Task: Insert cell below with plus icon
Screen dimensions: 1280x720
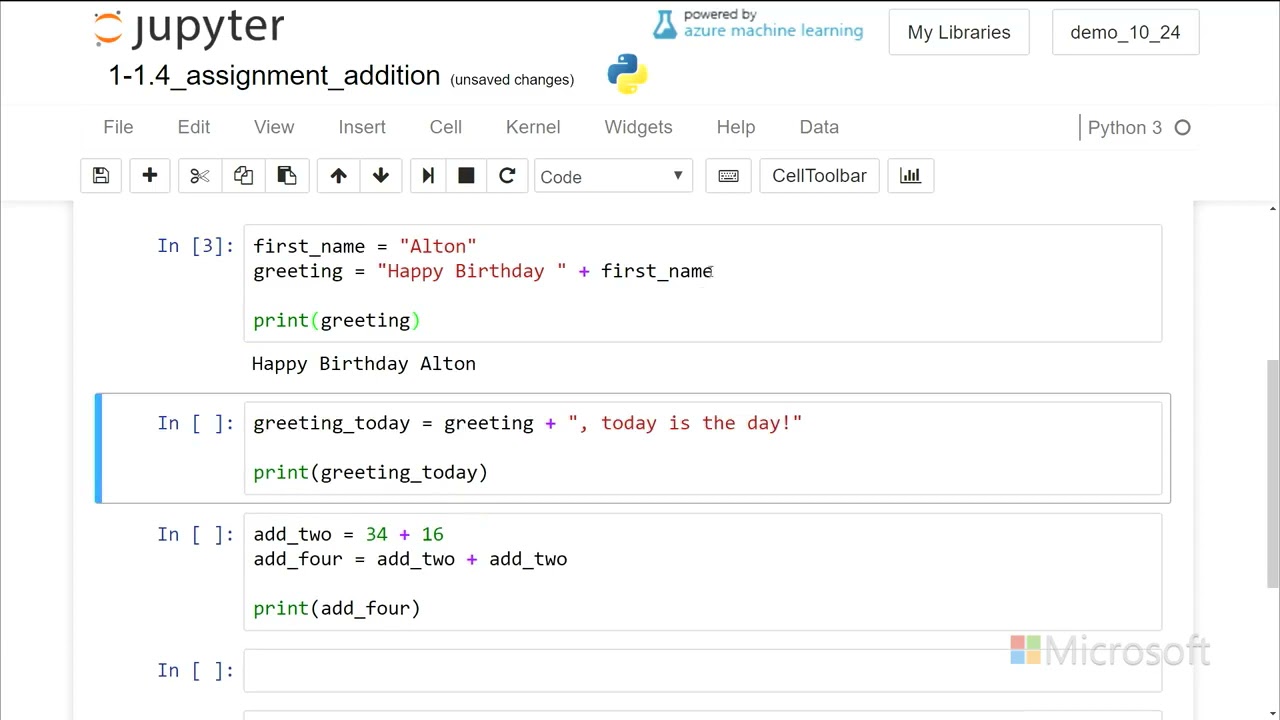Action: (x=150, y=176)
